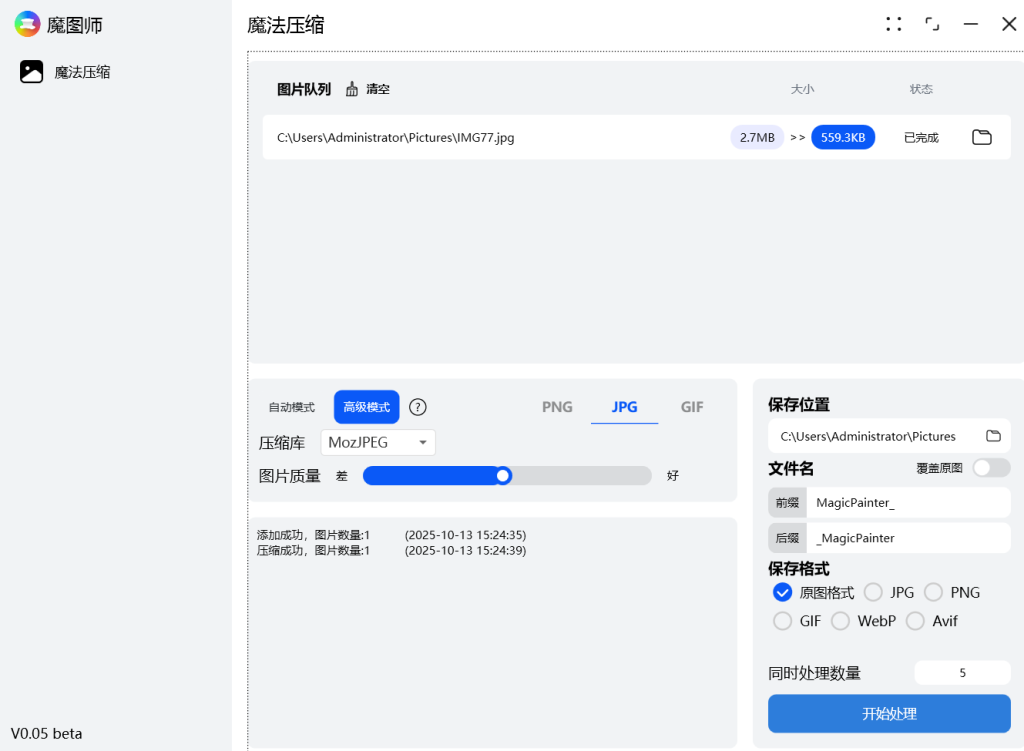Switch to the GIF compression tab

pyautogui.click(x=692, y=407)
